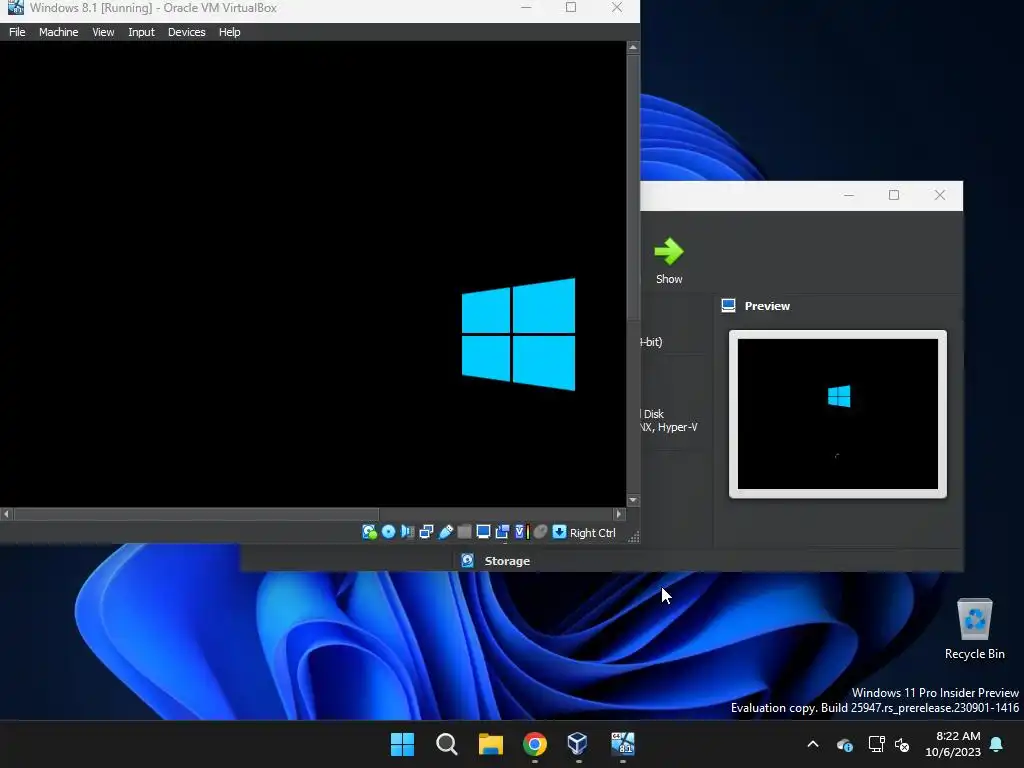This screenshot has height=768, width=1024.
Task: Click the recording status icon
Action: tap(502, 532)
